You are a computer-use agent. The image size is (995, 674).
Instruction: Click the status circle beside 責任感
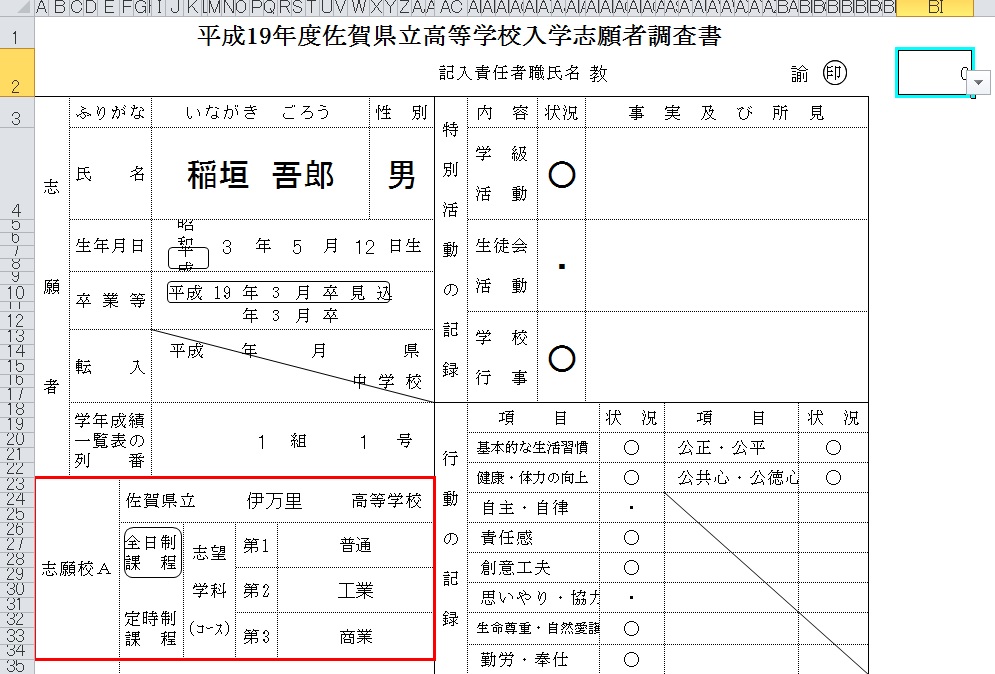tap(631, 538)
